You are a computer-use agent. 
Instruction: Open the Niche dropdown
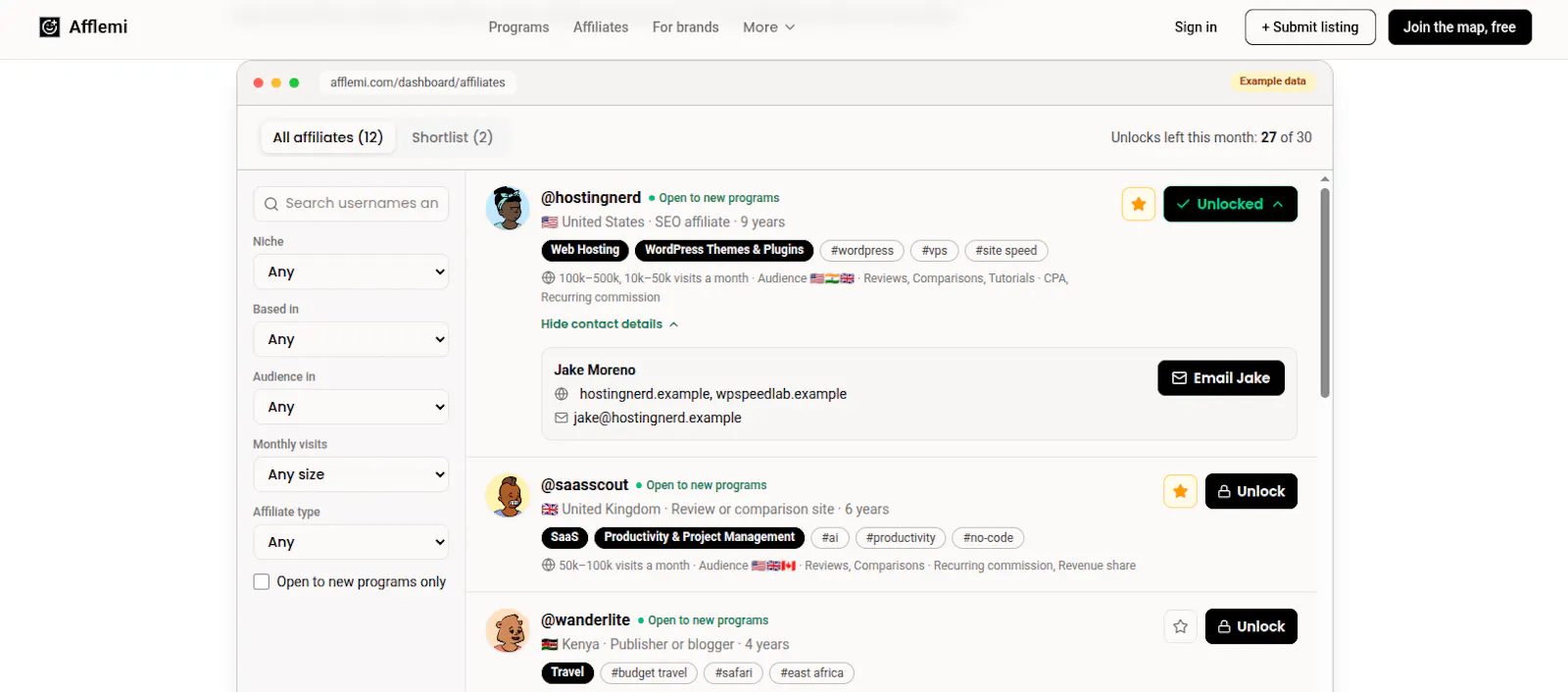[351, 272]
